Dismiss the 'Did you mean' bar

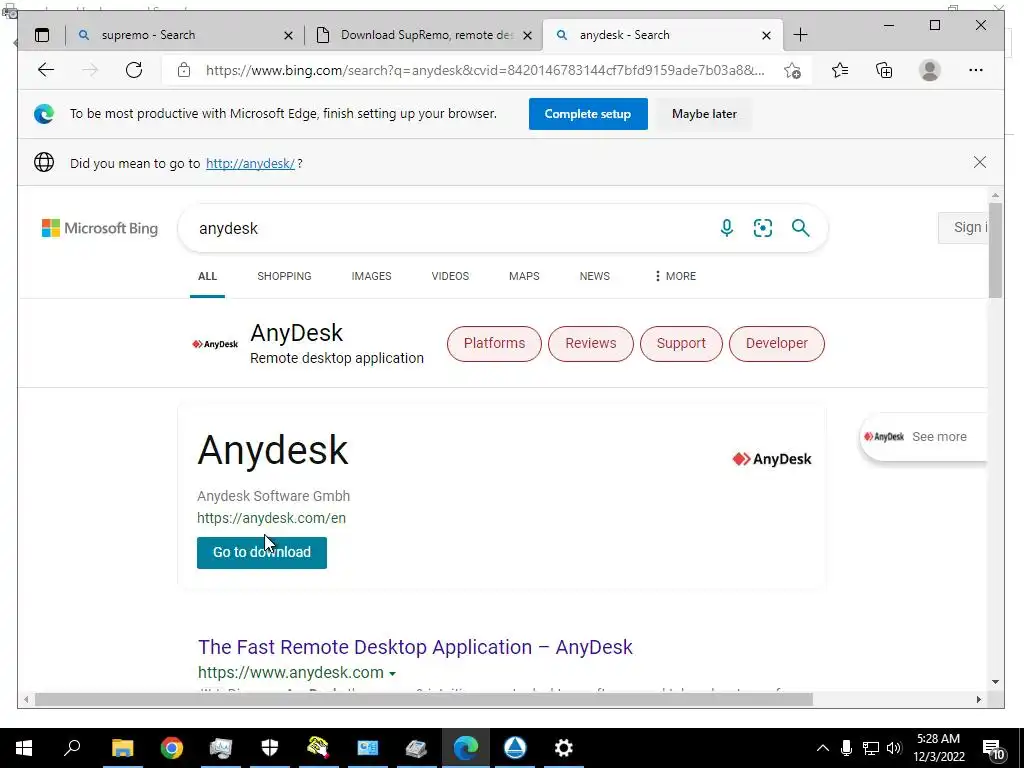tap(980, 162)
